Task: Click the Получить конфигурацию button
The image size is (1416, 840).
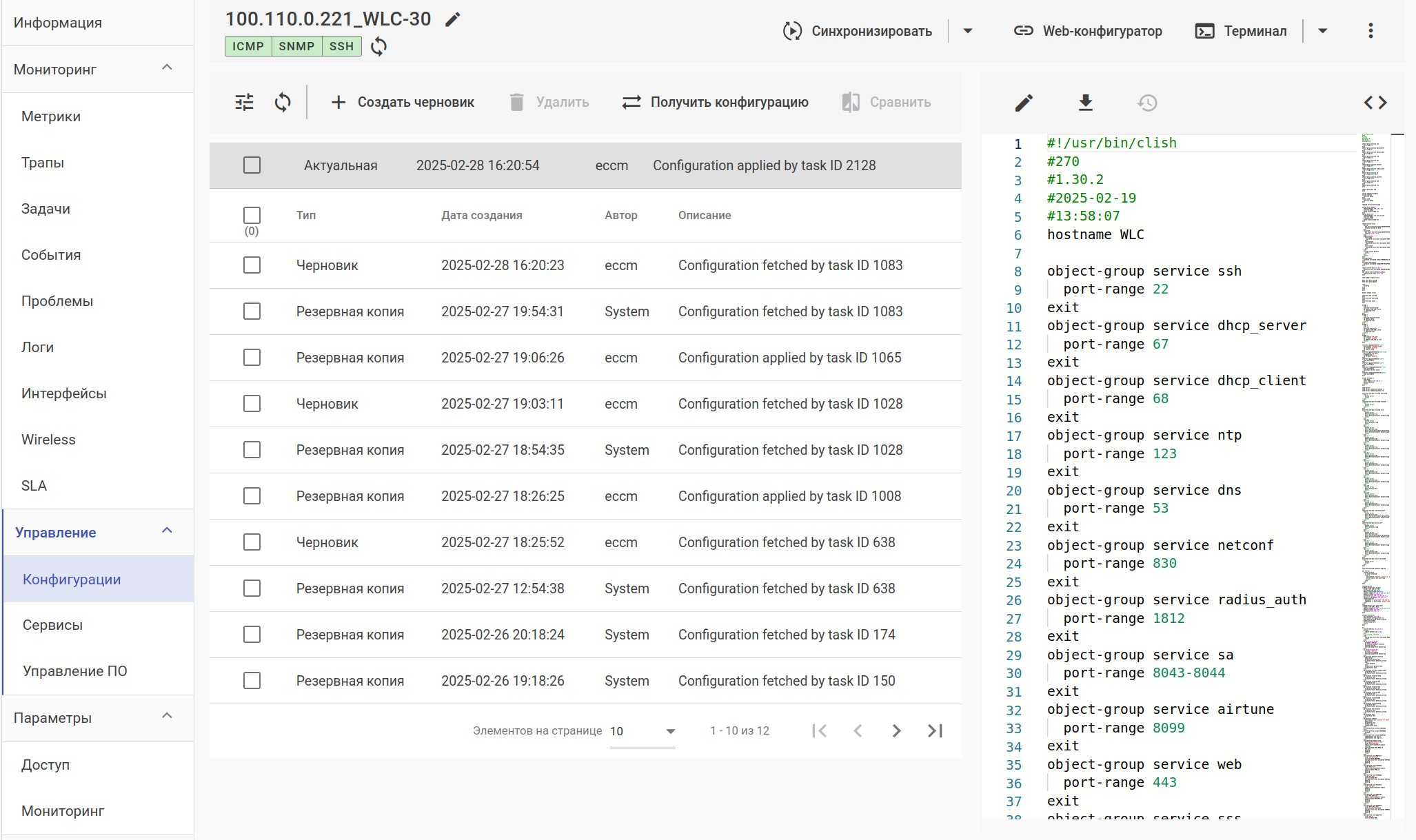Action: (715, 102)
